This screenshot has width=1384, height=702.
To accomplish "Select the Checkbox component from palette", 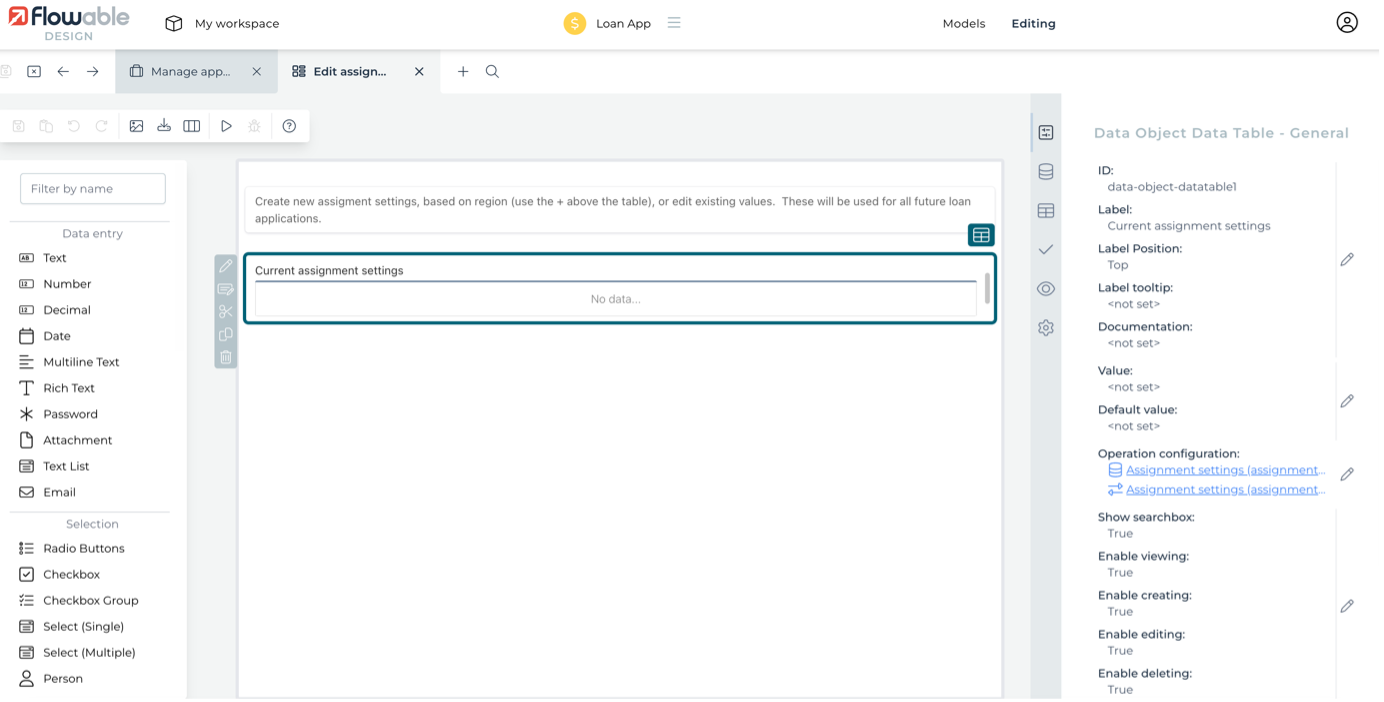I will pyautogui.click(x=71, y=575).
